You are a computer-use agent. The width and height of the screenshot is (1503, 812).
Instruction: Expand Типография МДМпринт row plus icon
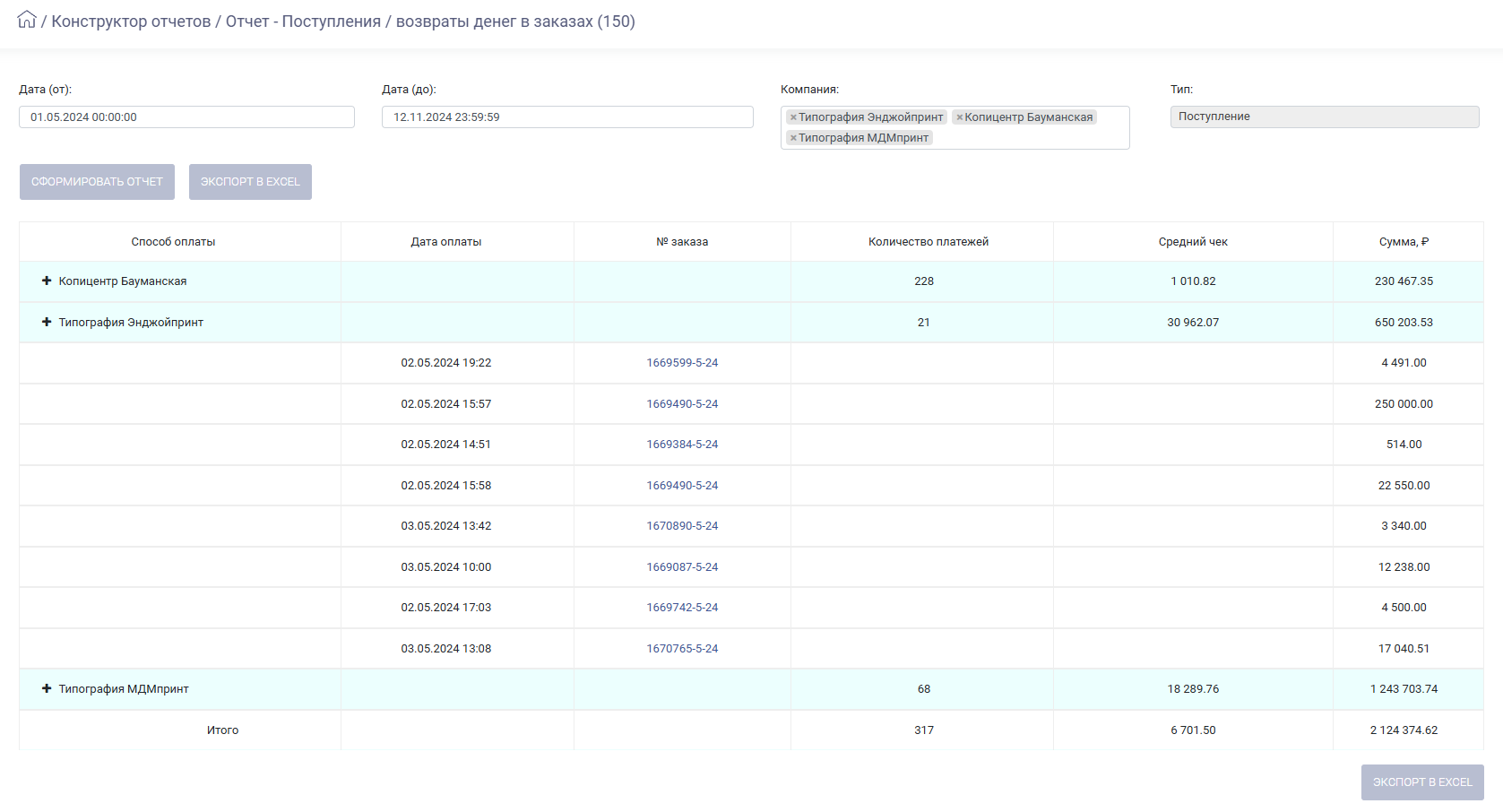point(47,688)
